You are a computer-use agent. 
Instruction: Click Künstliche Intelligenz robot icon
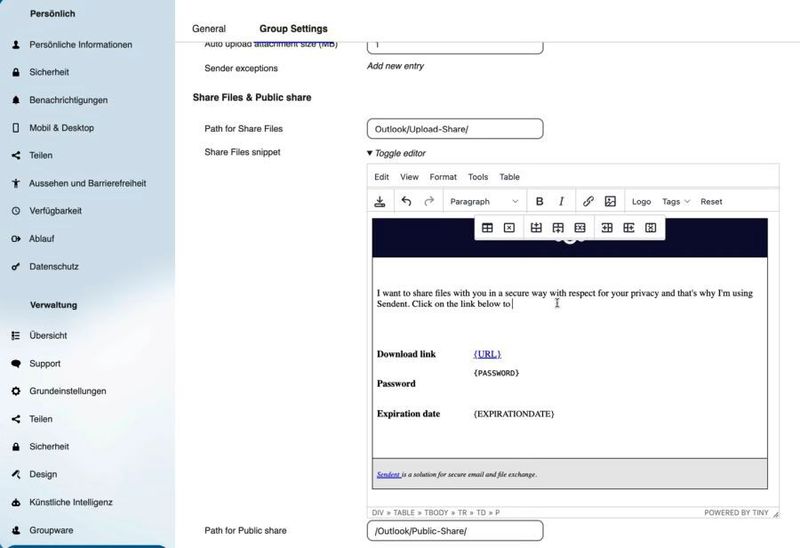(x=16, y=502)
